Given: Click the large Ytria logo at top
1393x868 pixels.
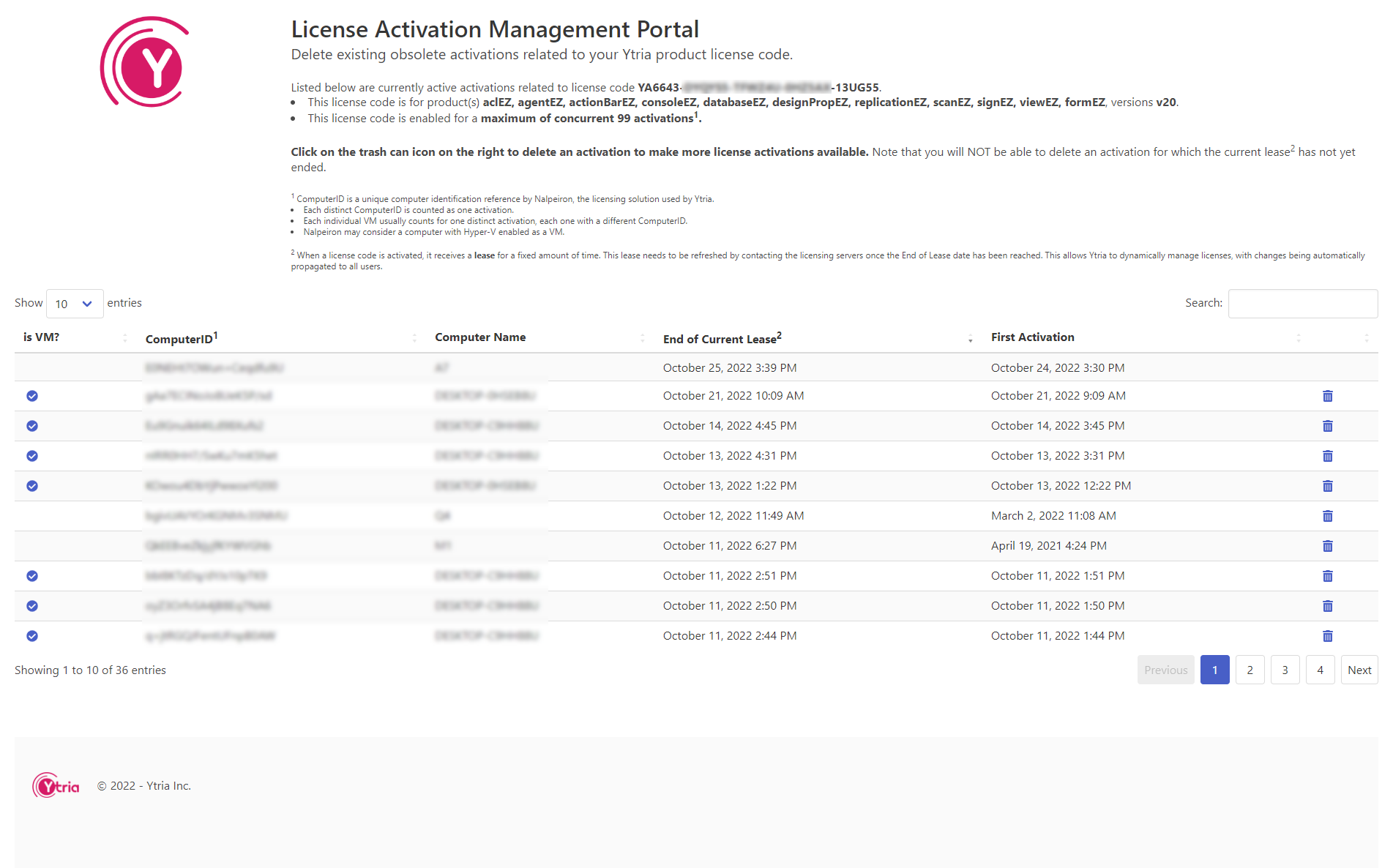Looking at the screenshot, I should [x=145, y=63].
